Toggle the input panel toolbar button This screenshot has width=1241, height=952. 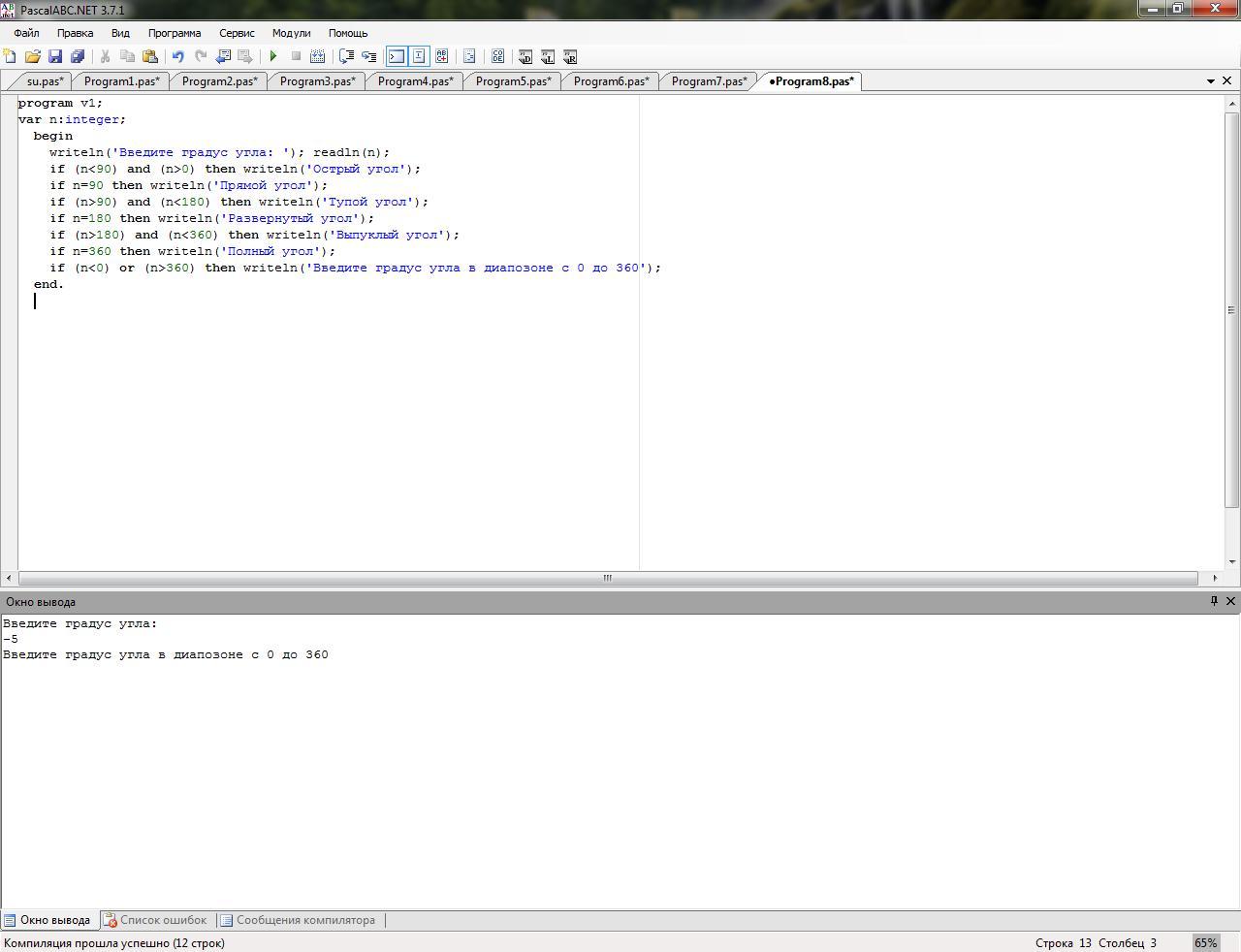[x=419, y=57]
